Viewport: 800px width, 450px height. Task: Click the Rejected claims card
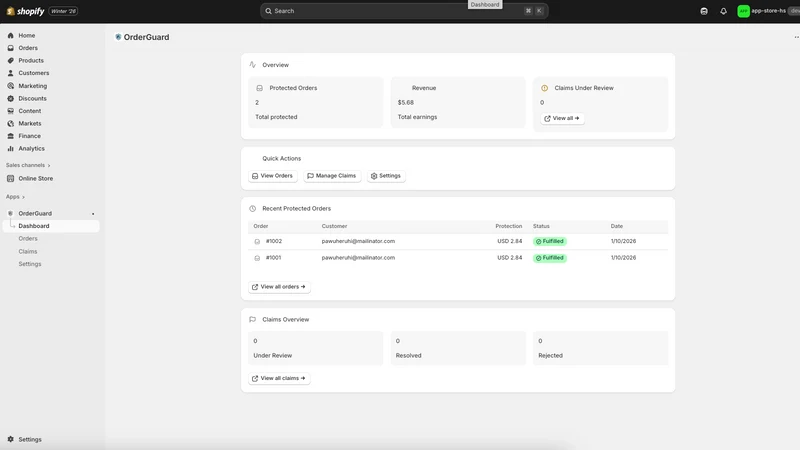pyautogui.click(x=601, y=348)
